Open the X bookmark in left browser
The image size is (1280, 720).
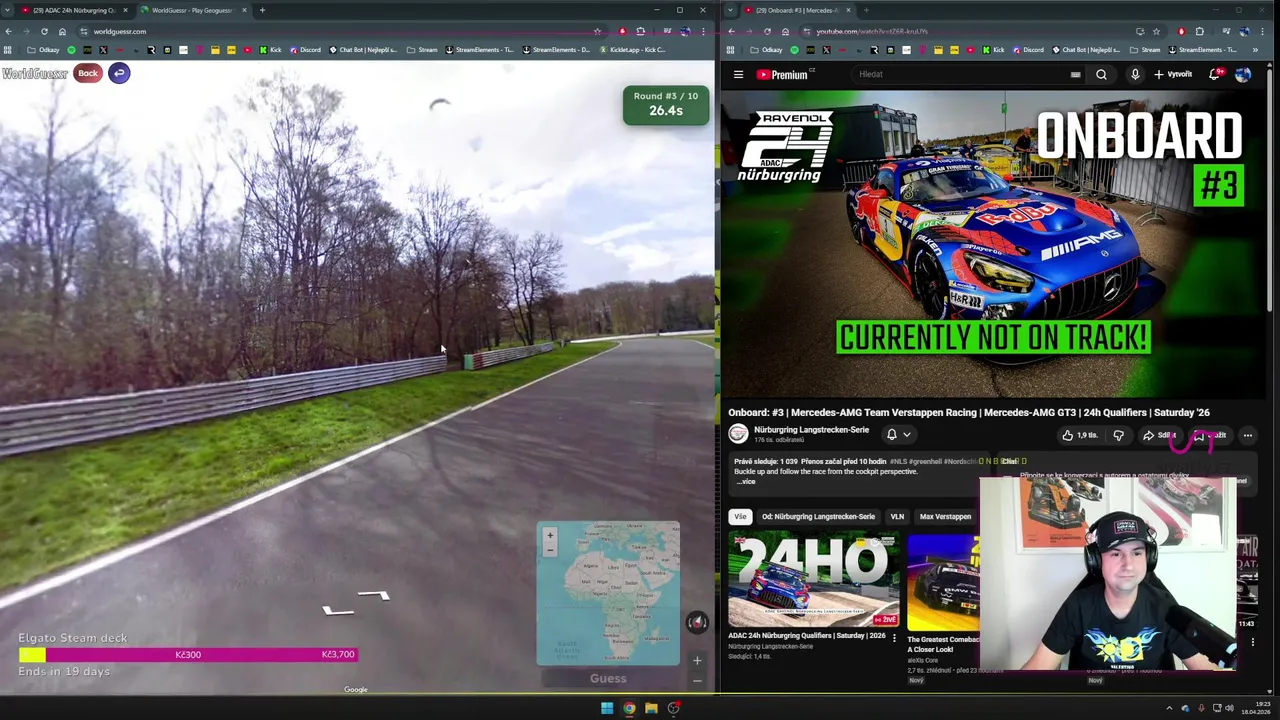[103, 50]
